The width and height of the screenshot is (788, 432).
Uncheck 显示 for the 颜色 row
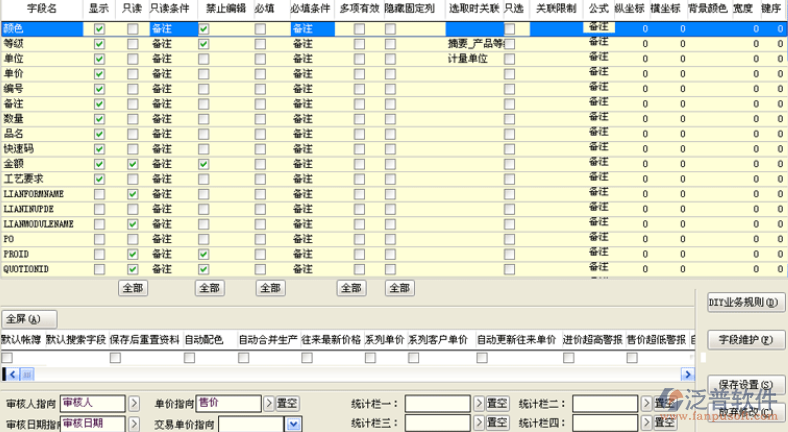point(100,29)
